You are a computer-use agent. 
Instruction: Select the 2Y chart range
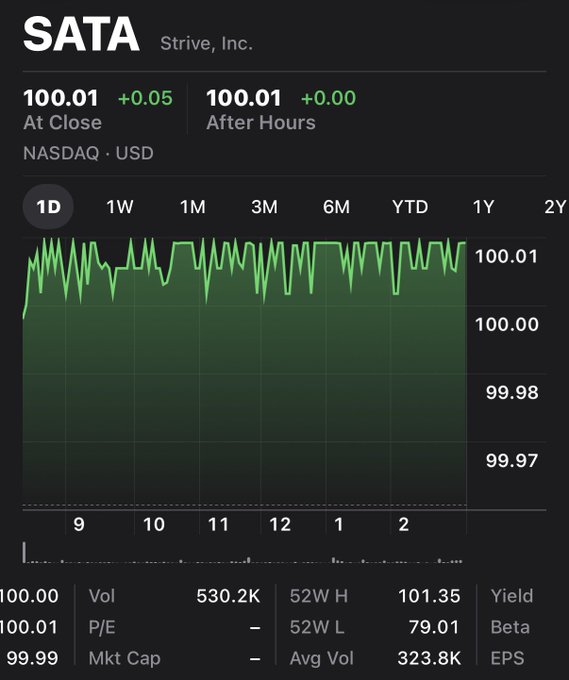(555, 207)
